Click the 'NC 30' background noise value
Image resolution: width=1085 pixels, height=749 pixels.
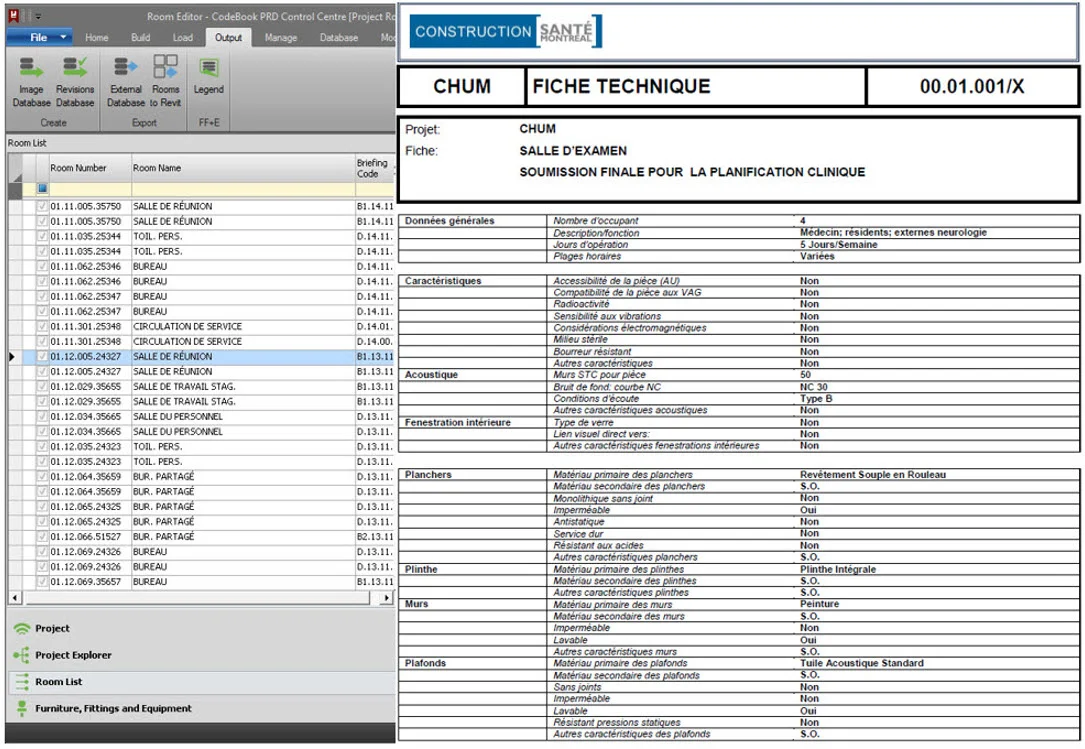tap(813, 387)
